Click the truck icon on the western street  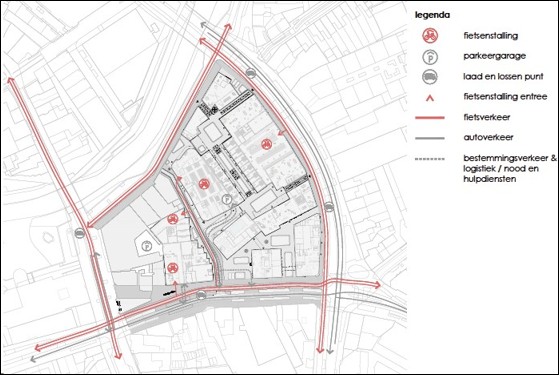[80, 233]
